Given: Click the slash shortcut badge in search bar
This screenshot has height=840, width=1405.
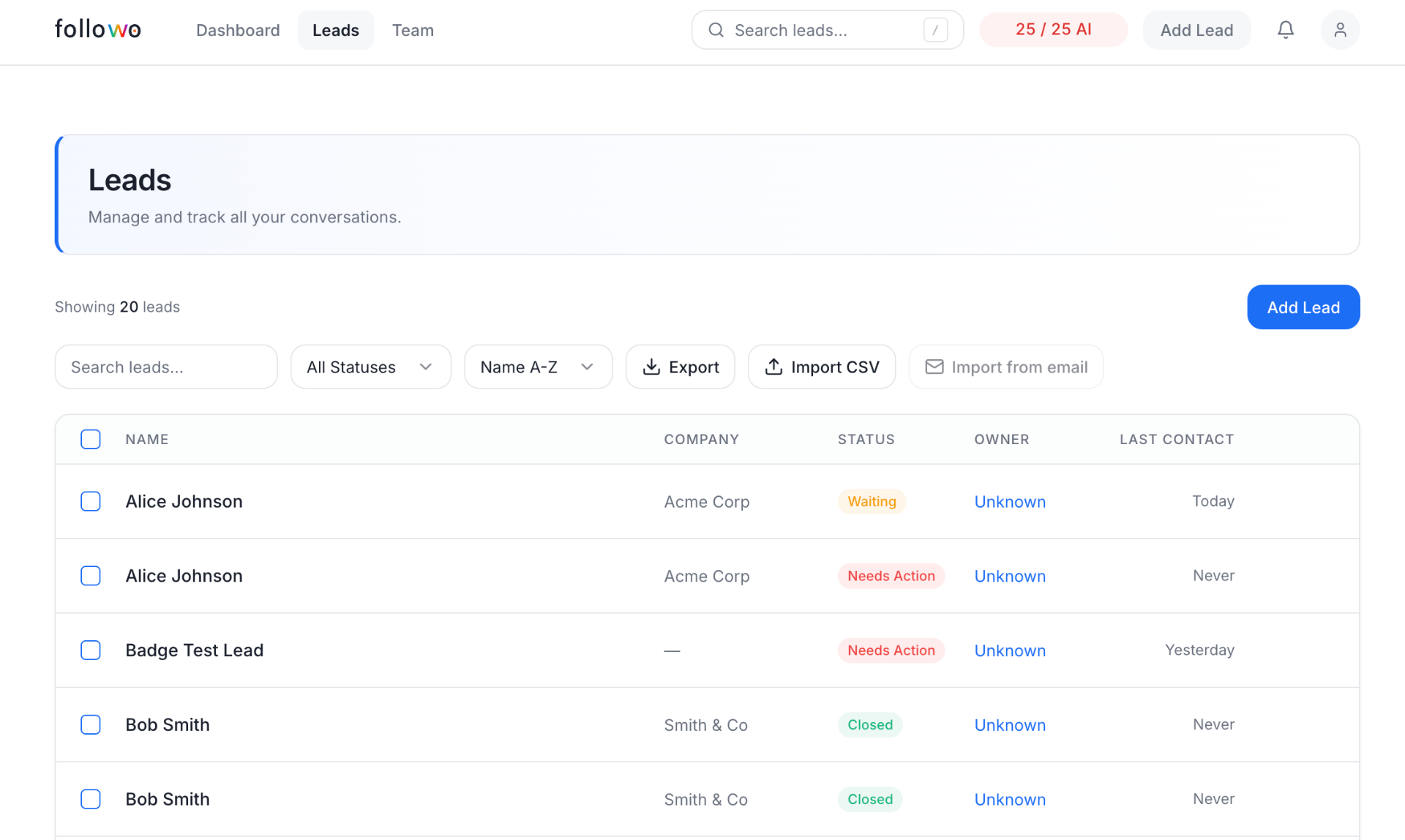Looking at the screenshot, I should (937, 30).
